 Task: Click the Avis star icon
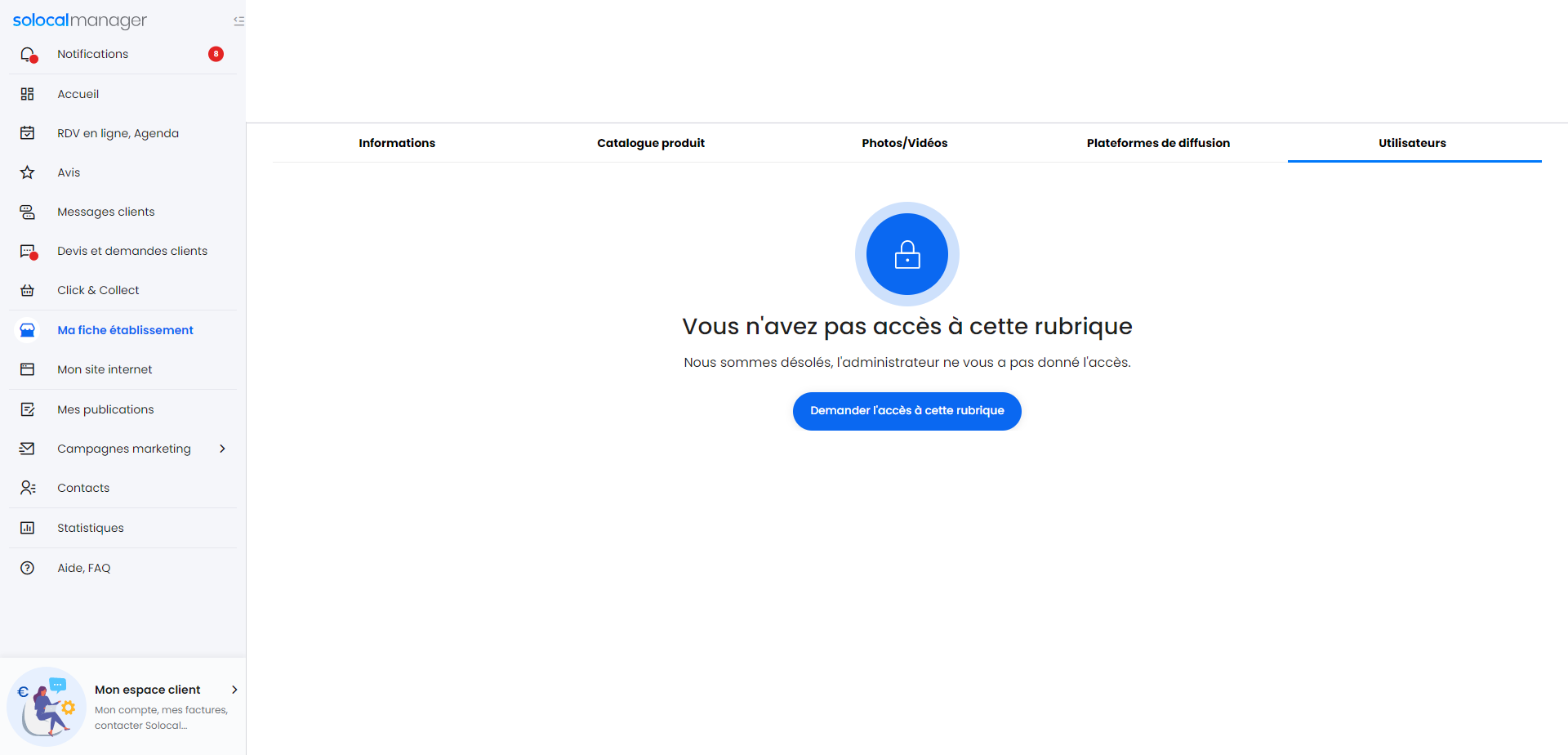click(x=28, y=172)
